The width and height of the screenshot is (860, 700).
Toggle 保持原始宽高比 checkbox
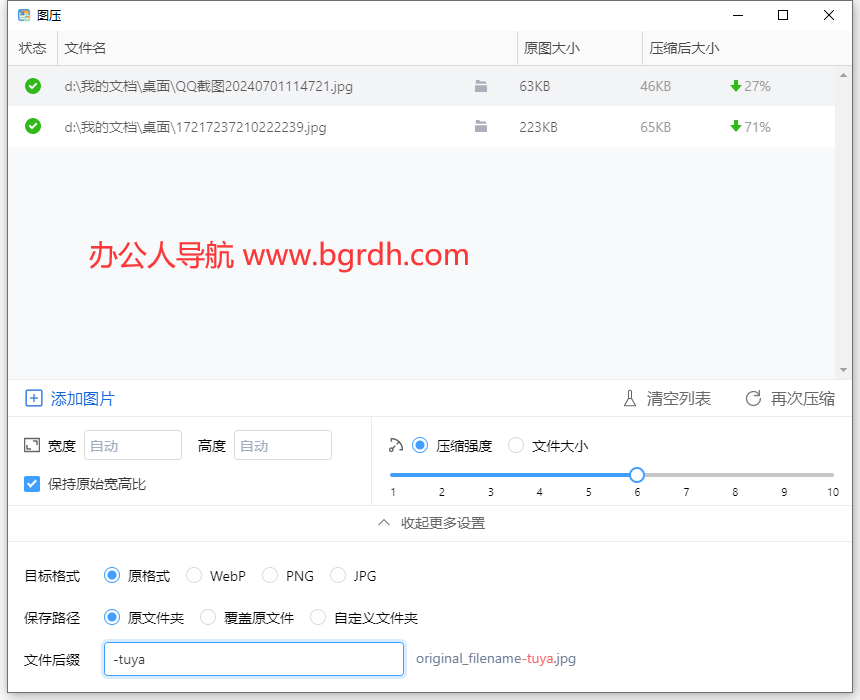[32, 484]
